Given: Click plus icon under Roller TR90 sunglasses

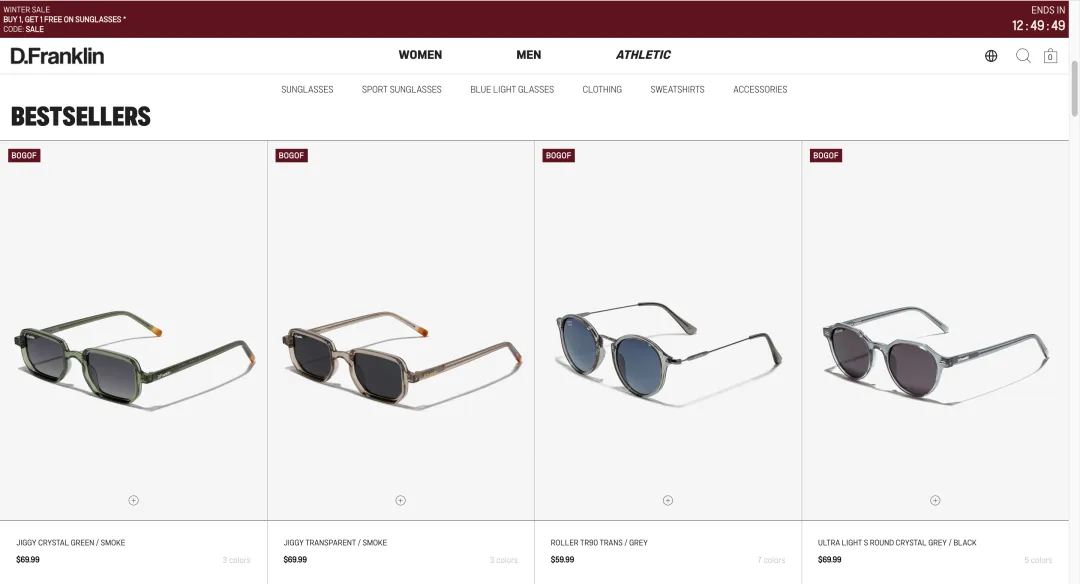Looking at the screenshot, I should coord(667,501).
